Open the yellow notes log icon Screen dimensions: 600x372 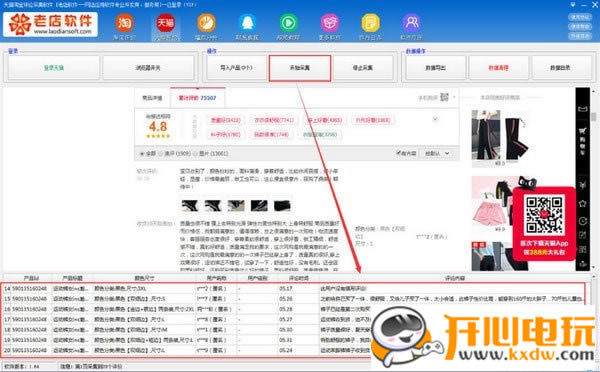point(370,23)
